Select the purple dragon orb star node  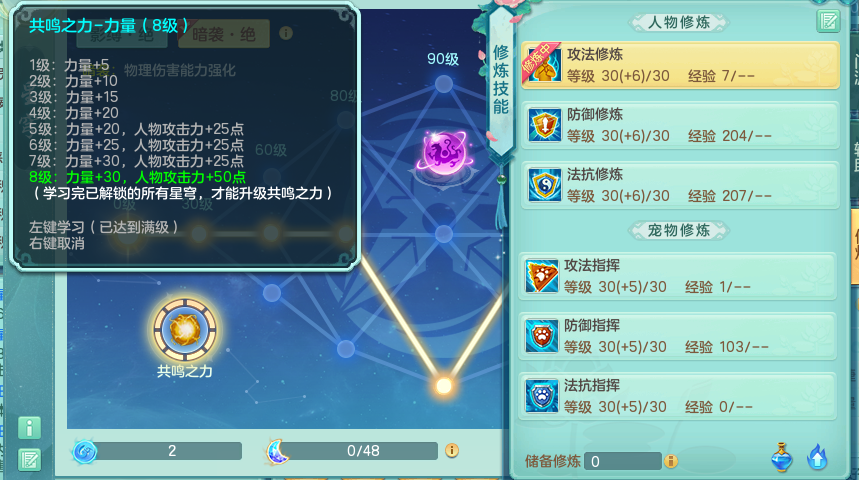coord(444,153)
